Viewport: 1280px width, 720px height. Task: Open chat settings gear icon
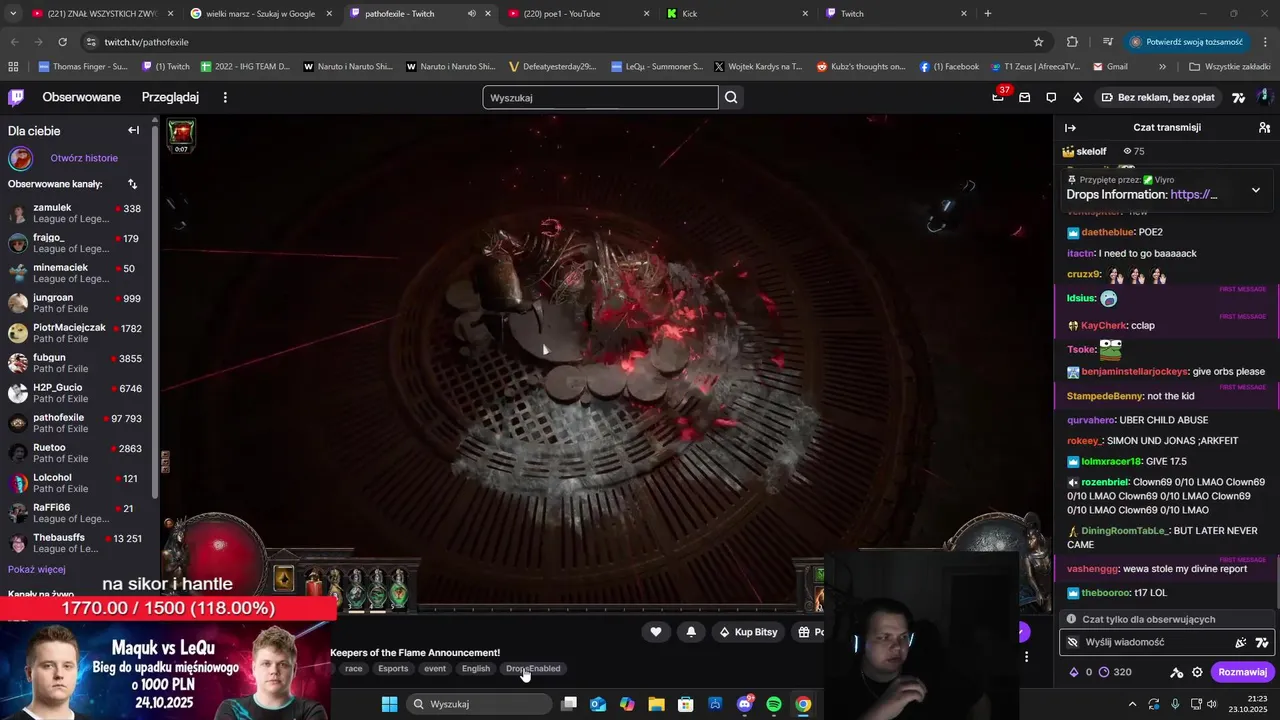(x=1197, y=672)
